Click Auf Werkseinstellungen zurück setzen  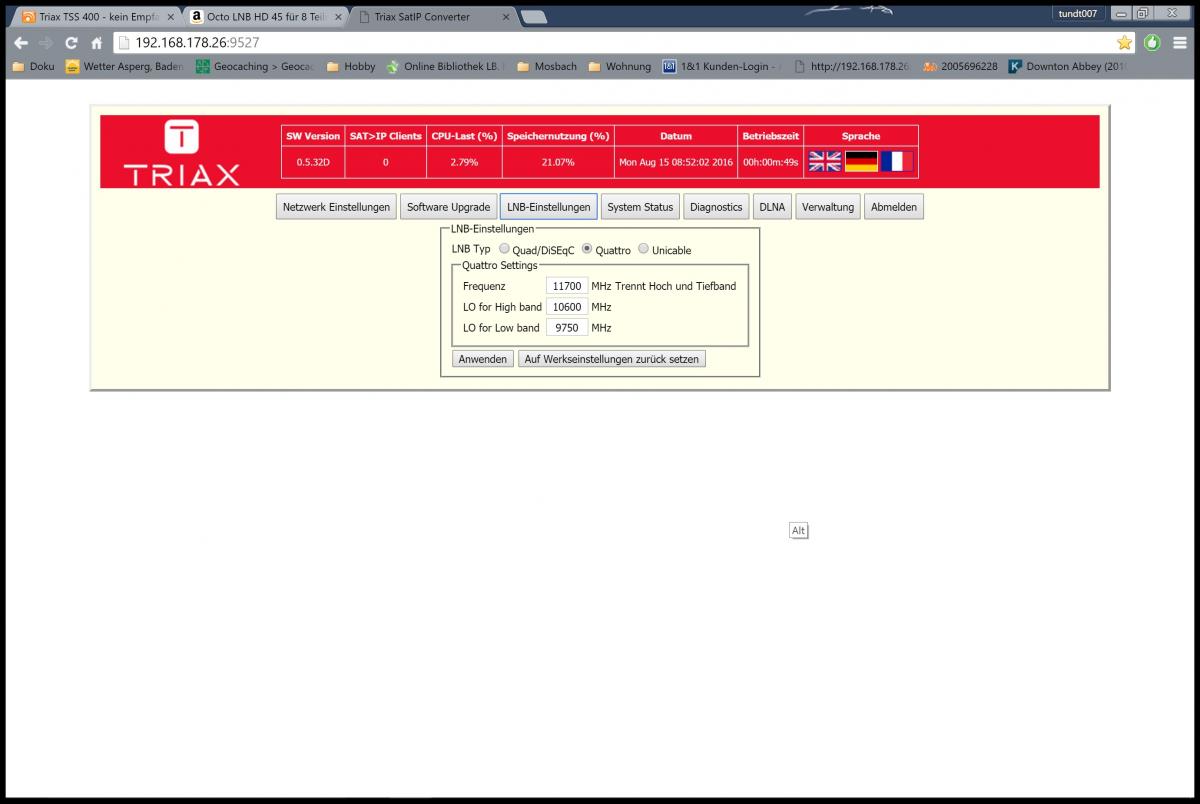coord(611,359)
